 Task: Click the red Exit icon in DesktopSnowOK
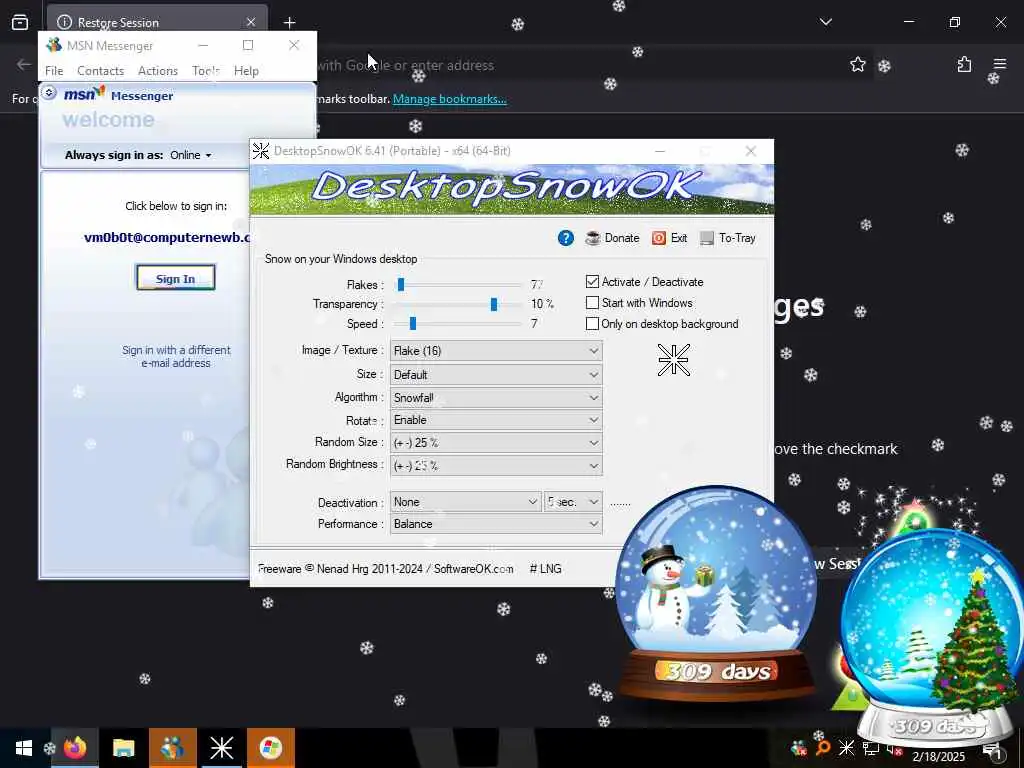pyautogui.click(x=658, y=238)
